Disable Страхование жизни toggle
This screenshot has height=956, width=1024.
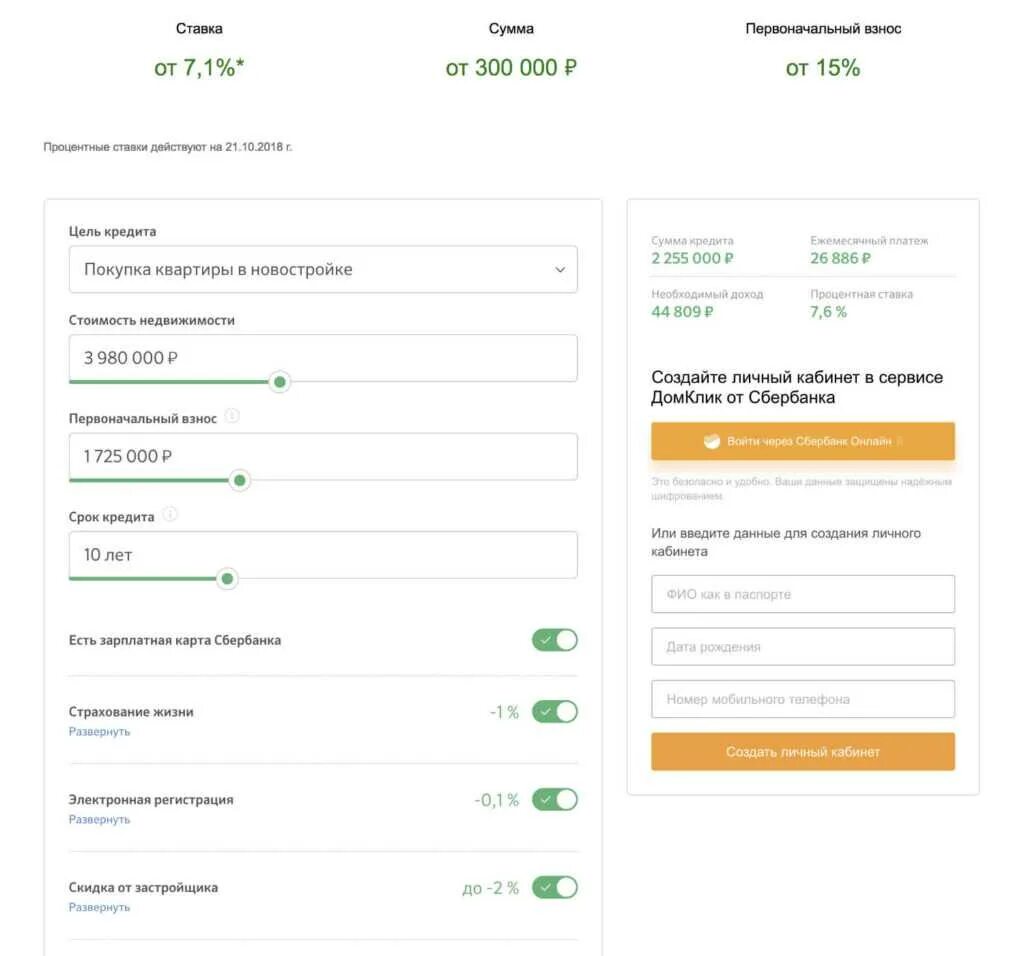click(x=555, y=712)
